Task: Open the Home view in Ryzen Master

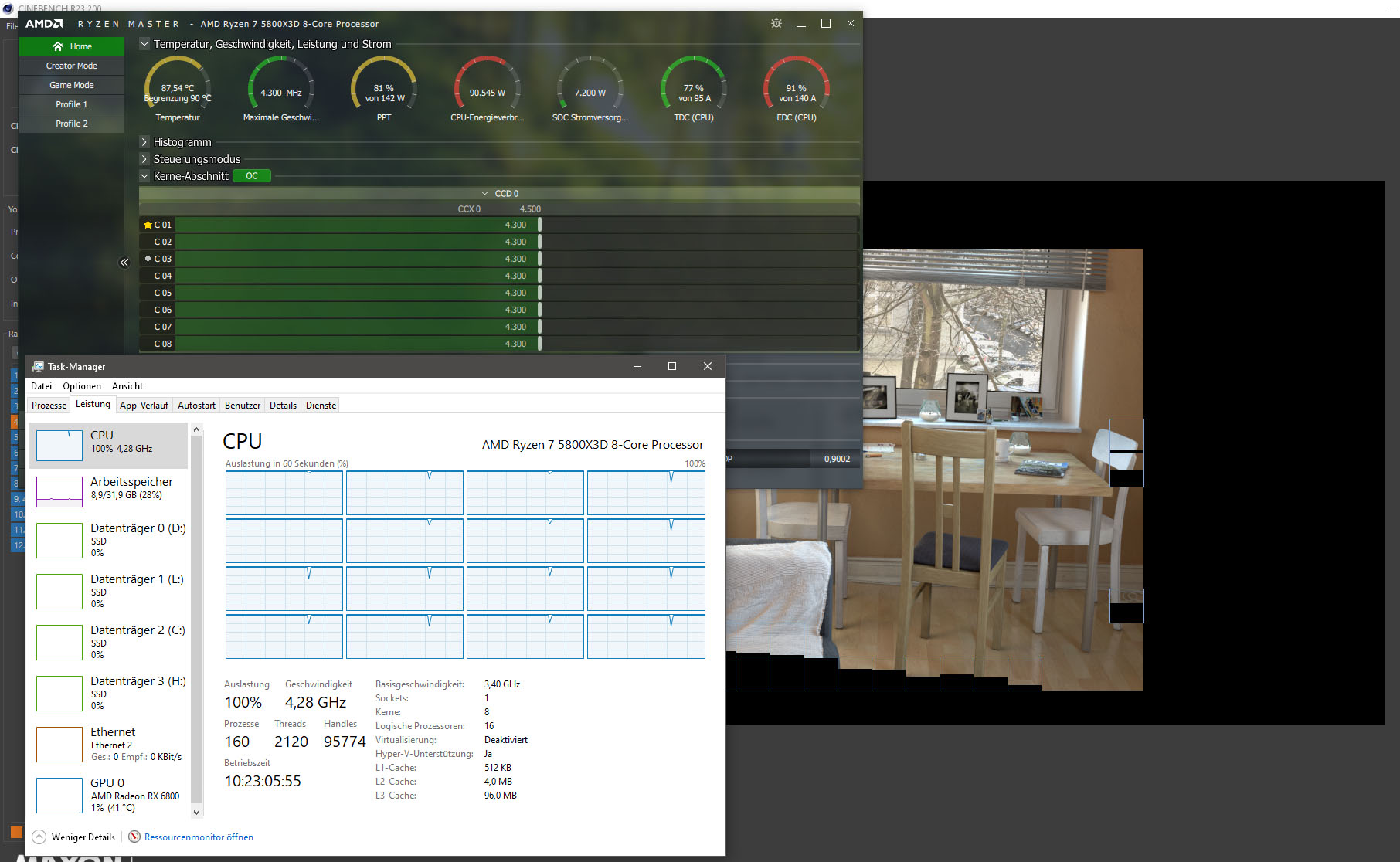Action: (x=72, y=46)
